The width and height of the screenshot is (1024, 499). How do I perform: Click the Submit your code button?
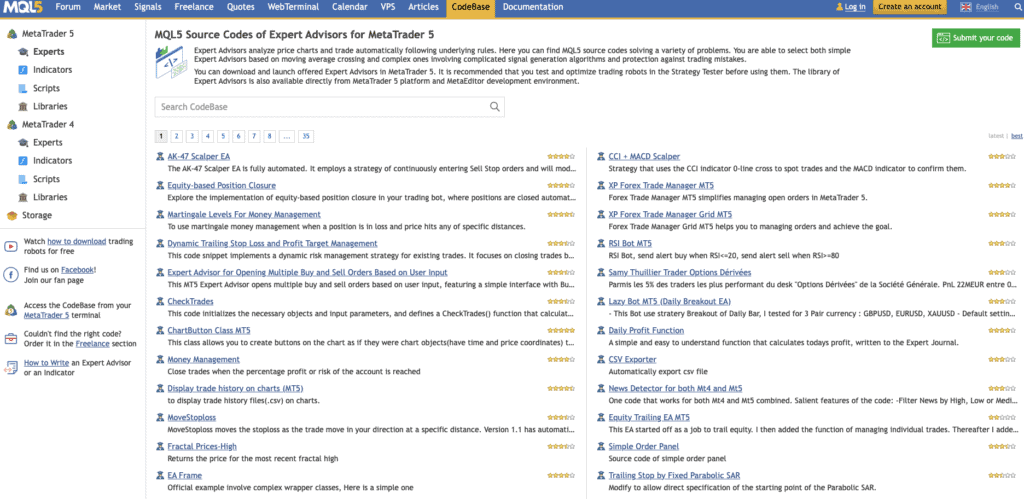click(976, 38)
